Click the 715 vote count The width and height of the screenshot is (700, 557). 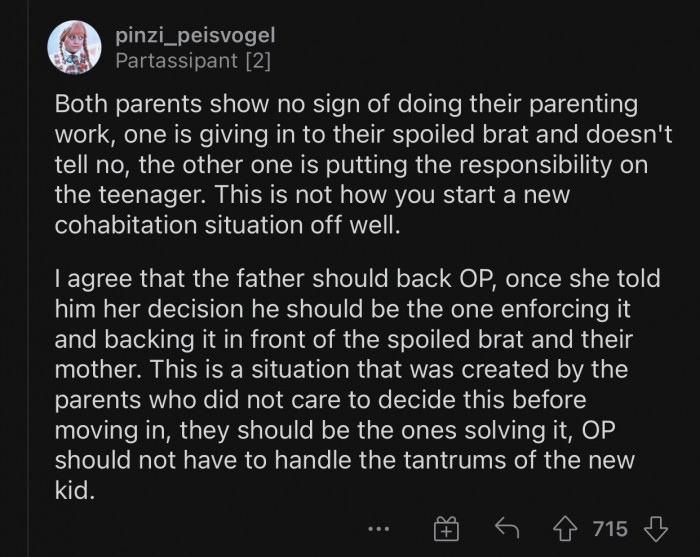[609, 528]
